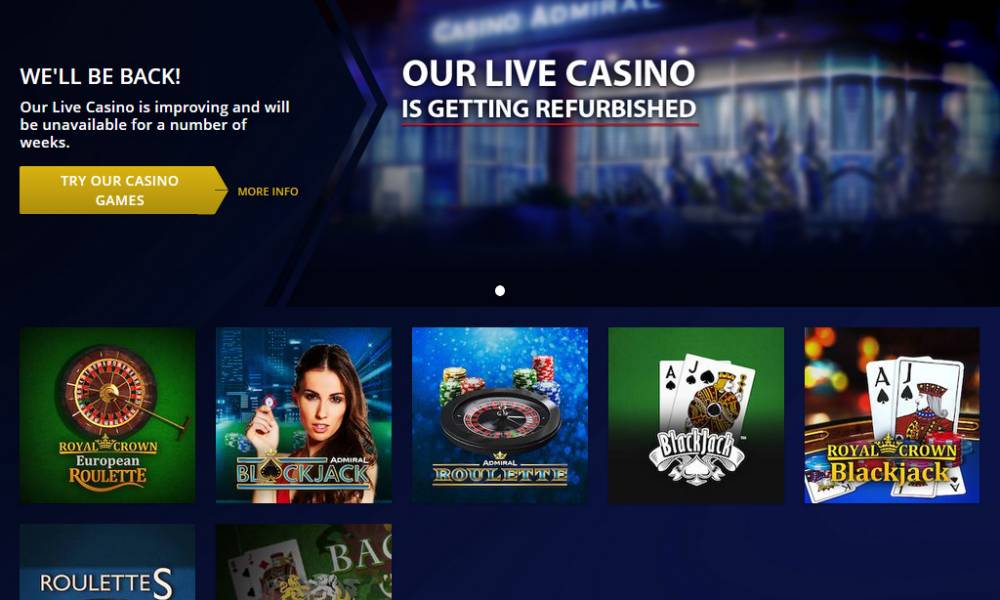This screenshot has height=600, width=1000.
Task: Open Royal Crown European Roulette game
Action: coord(108,415)
